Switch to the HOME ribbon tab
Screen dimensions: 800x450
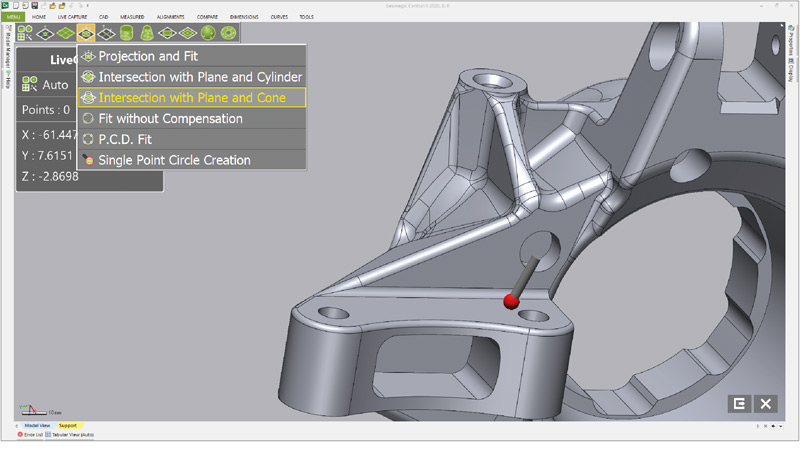coord(39,17)
